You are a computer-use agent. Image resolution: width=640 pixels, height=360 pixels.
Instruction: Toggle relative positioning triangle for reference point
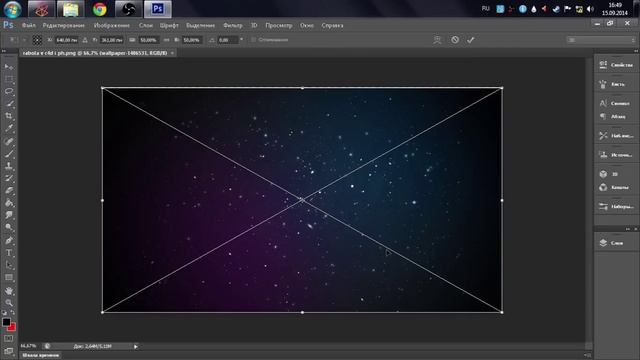pyautogui.click(x=85, y=40)
